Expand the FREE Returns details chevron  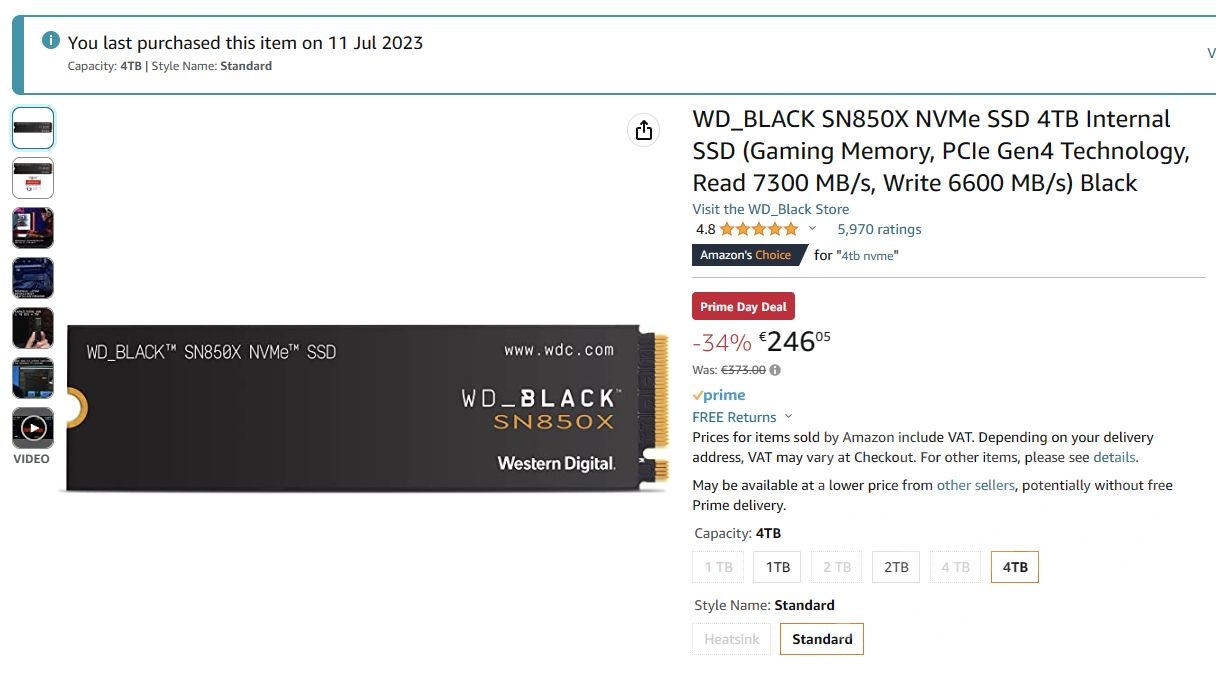(x=789, y=417)
